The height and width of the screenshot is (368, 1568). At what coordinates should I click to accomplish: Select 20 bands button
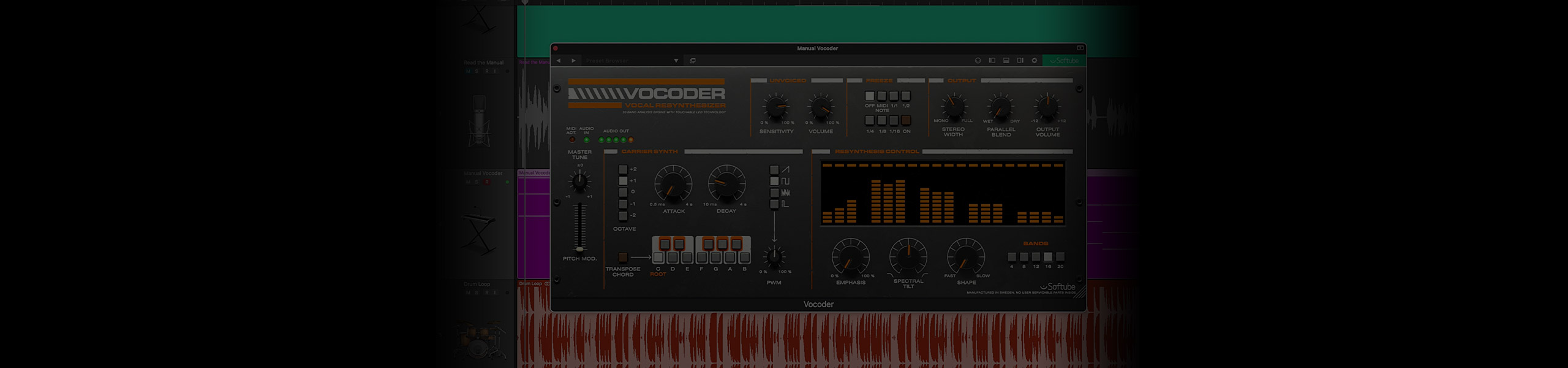[x=1060, y=257]
